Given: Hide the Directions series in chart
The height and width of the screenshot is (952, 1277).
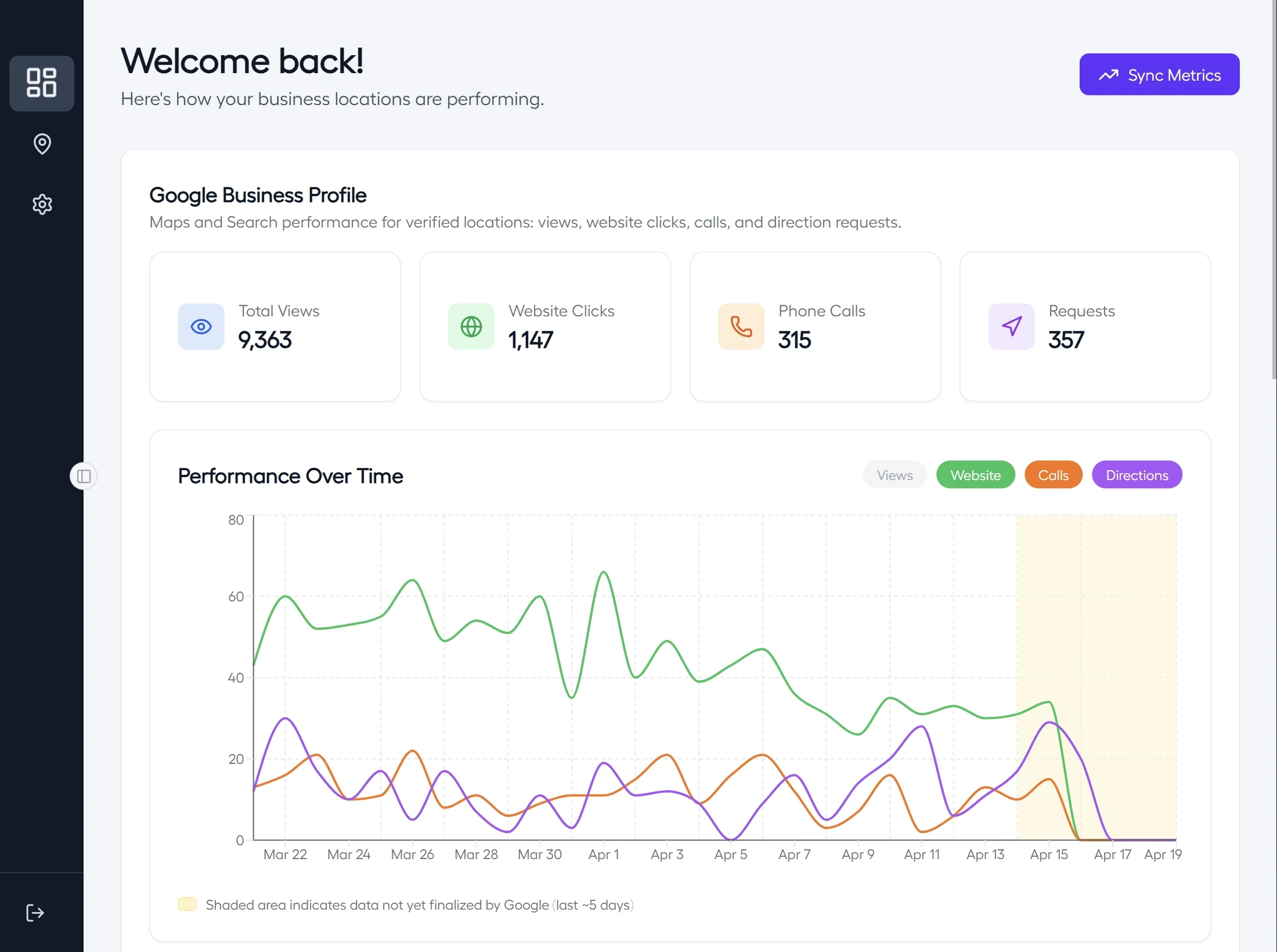Looking at the screenshot, I should pyautogui.click(x=1137, y=475).
